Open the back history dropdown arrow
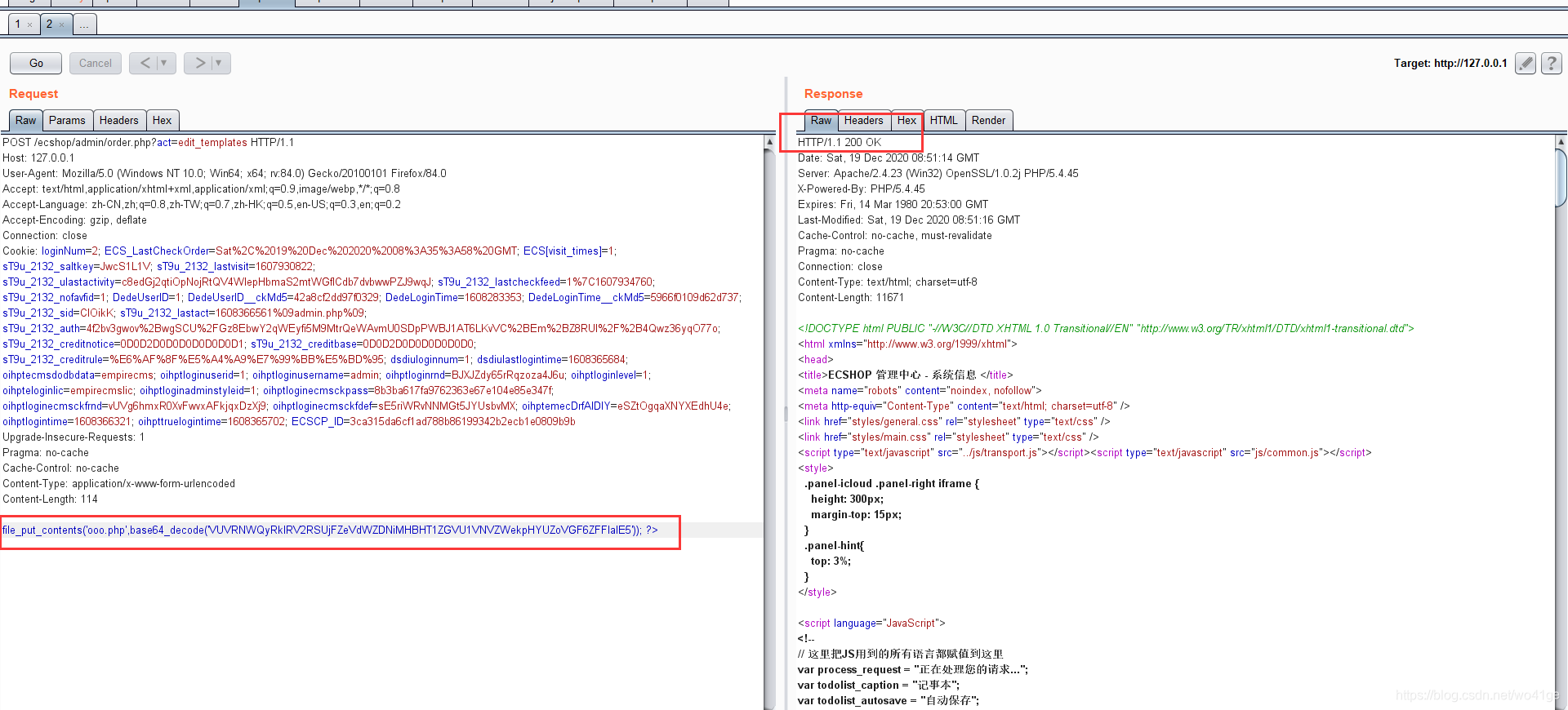This screenshot has height=710, width=1568. click(x=164, y=63)
